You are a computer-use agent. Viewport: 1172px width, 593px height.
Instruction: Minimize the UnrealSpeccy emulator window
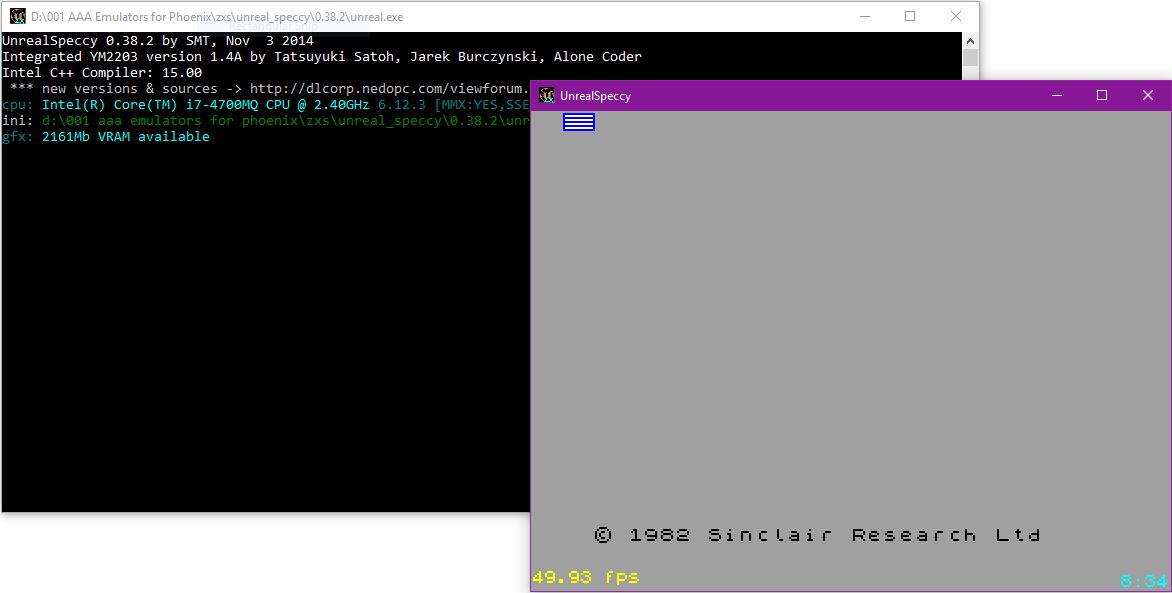(1057, 95)
